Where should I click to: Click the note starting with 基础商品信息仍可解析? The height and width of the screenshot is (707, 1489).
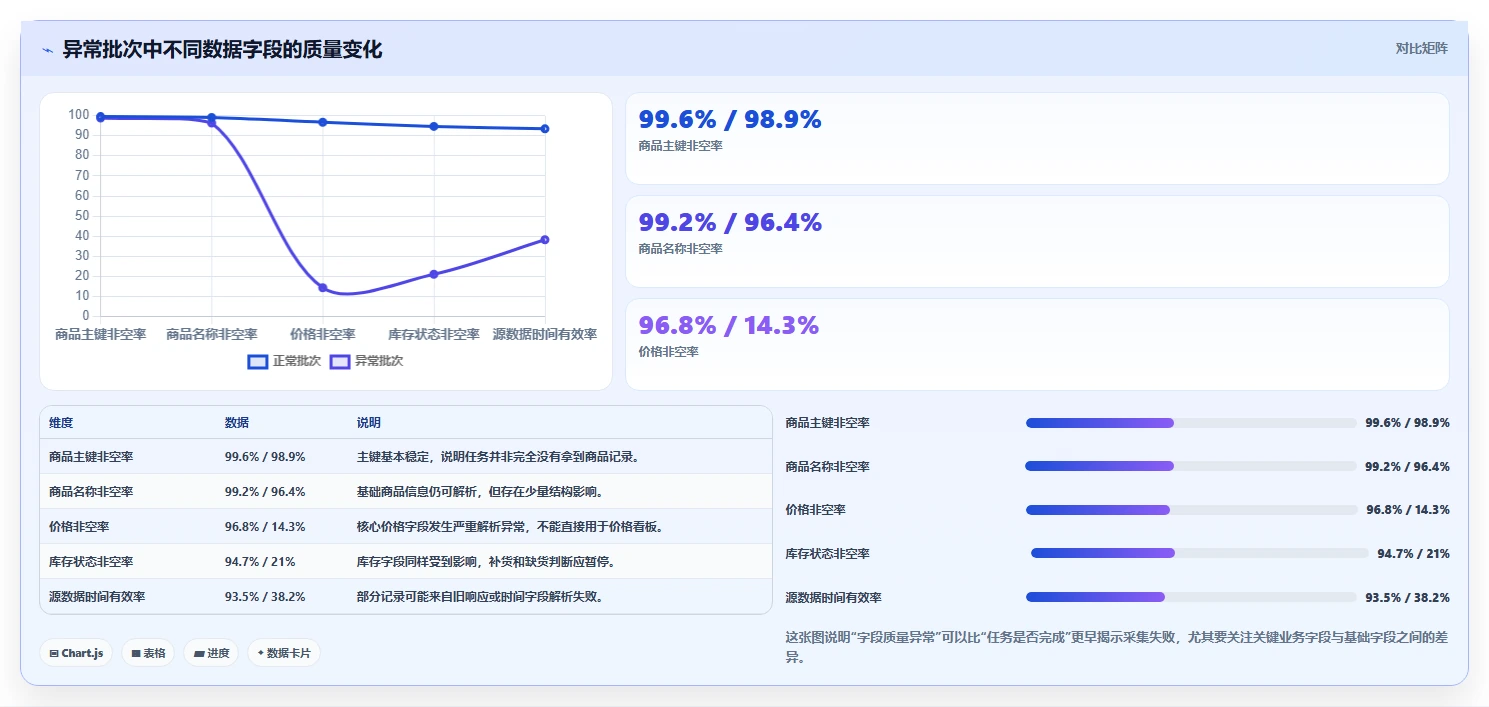(480, 492)
